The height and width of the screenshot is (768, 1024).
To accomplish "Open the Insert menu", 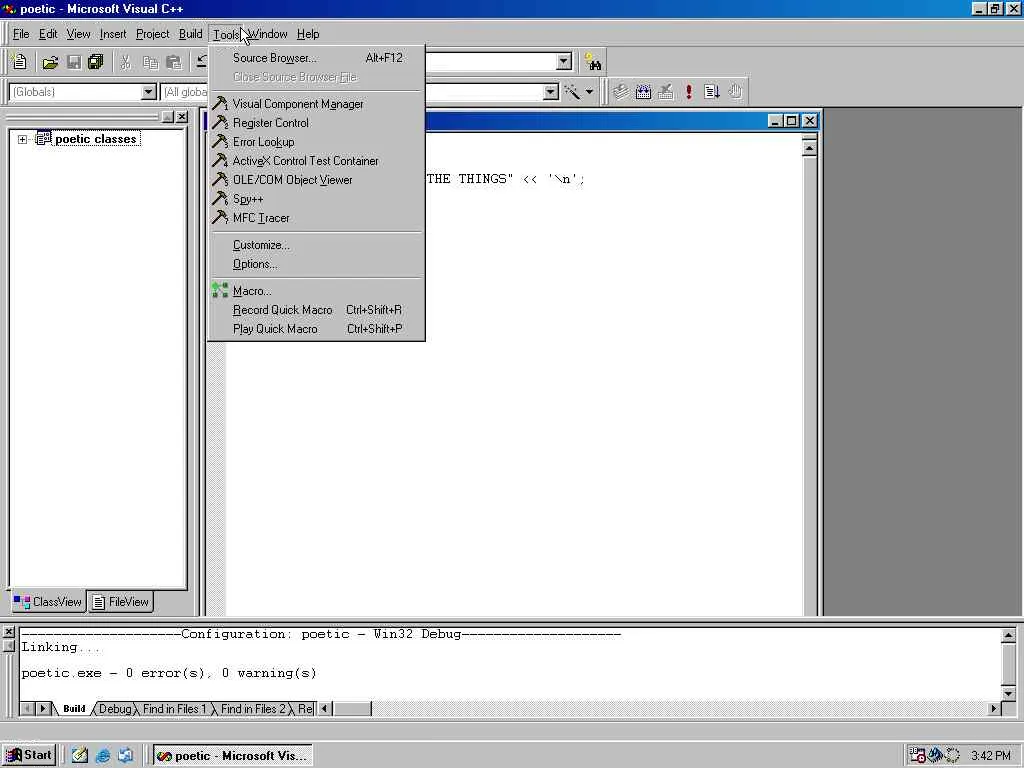I will pyautogui.click(x=113, y=34).
